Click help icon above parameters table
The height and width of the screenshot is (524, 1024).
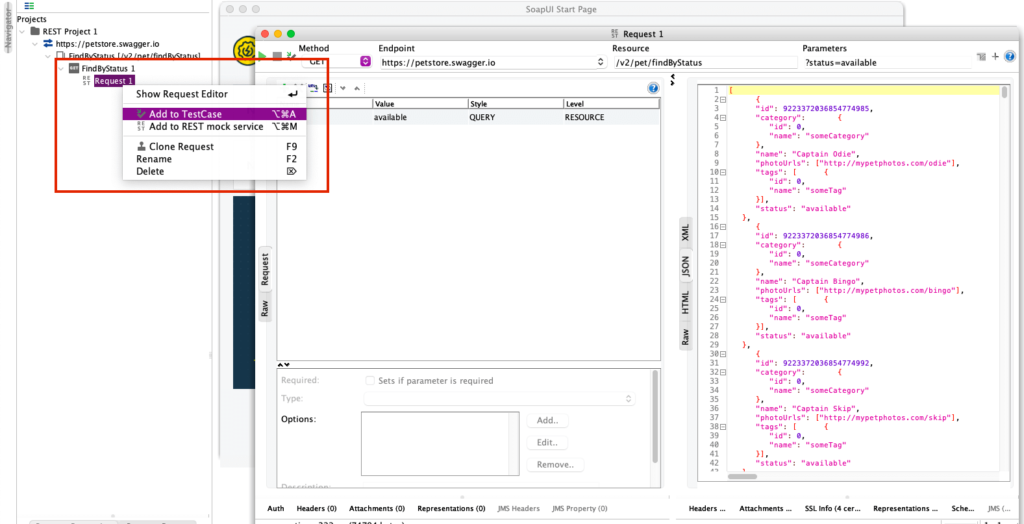pos(653,87)
